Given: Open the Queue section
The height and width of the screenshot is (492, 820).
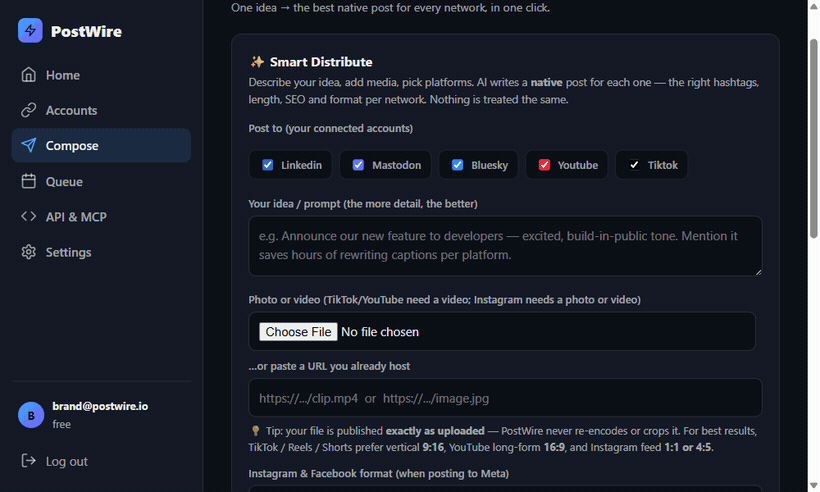Looking at the screenshot, I should 101,181.
